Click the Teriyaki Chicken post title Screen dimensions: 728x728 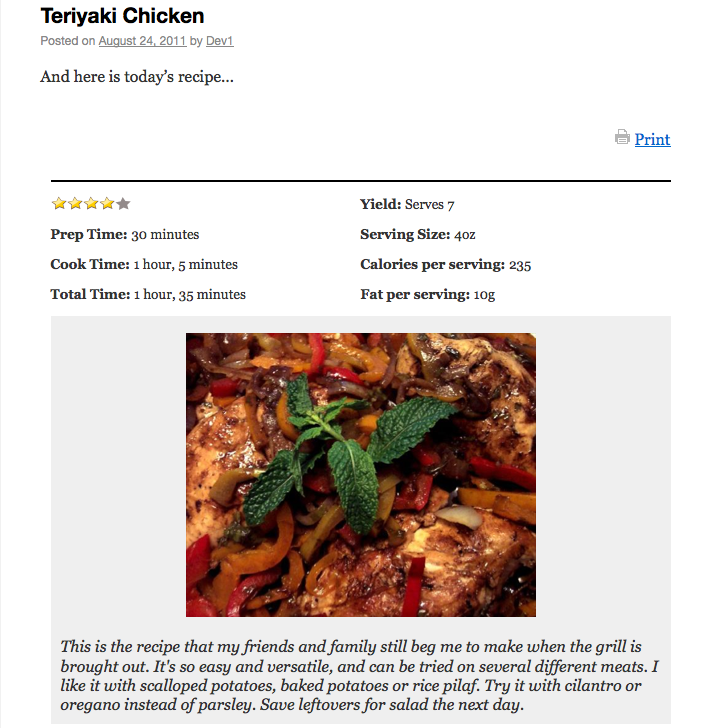[123, 16]
